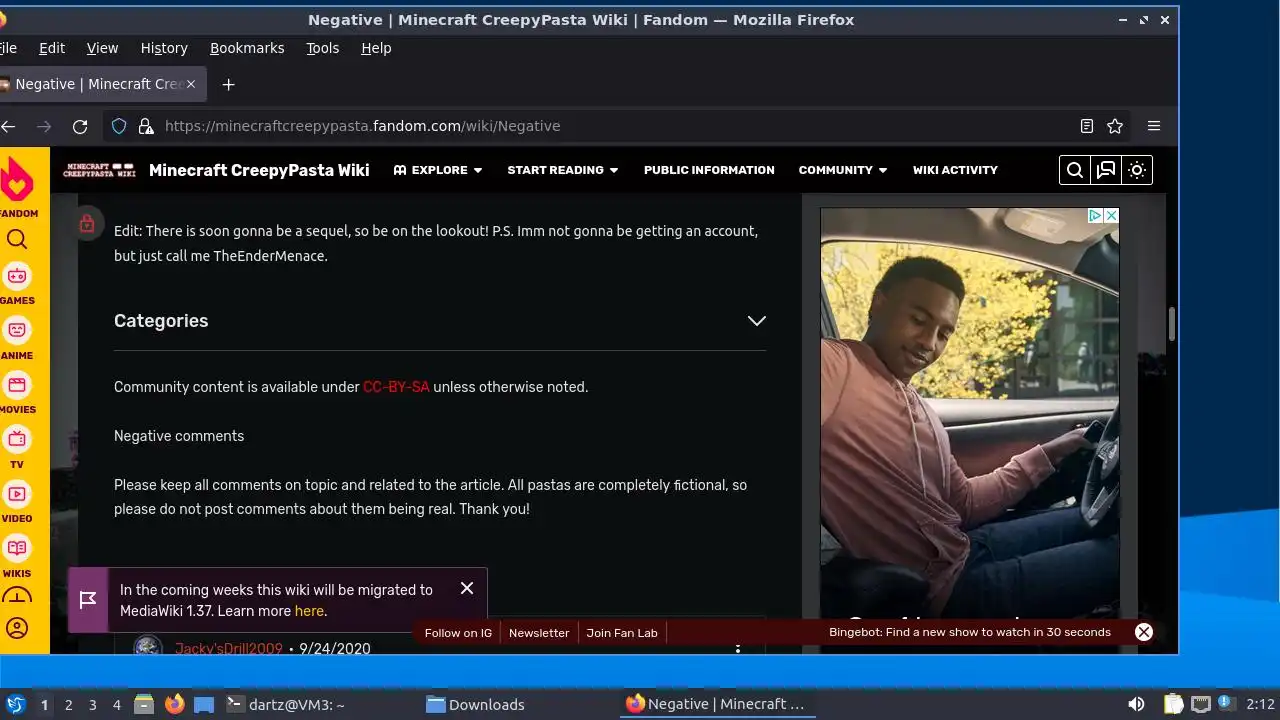The height and width of the screenshot is (720, 1280).
Task: Click the wiki header search icon
Action: pyautogui.click(x=1075, y=170)
